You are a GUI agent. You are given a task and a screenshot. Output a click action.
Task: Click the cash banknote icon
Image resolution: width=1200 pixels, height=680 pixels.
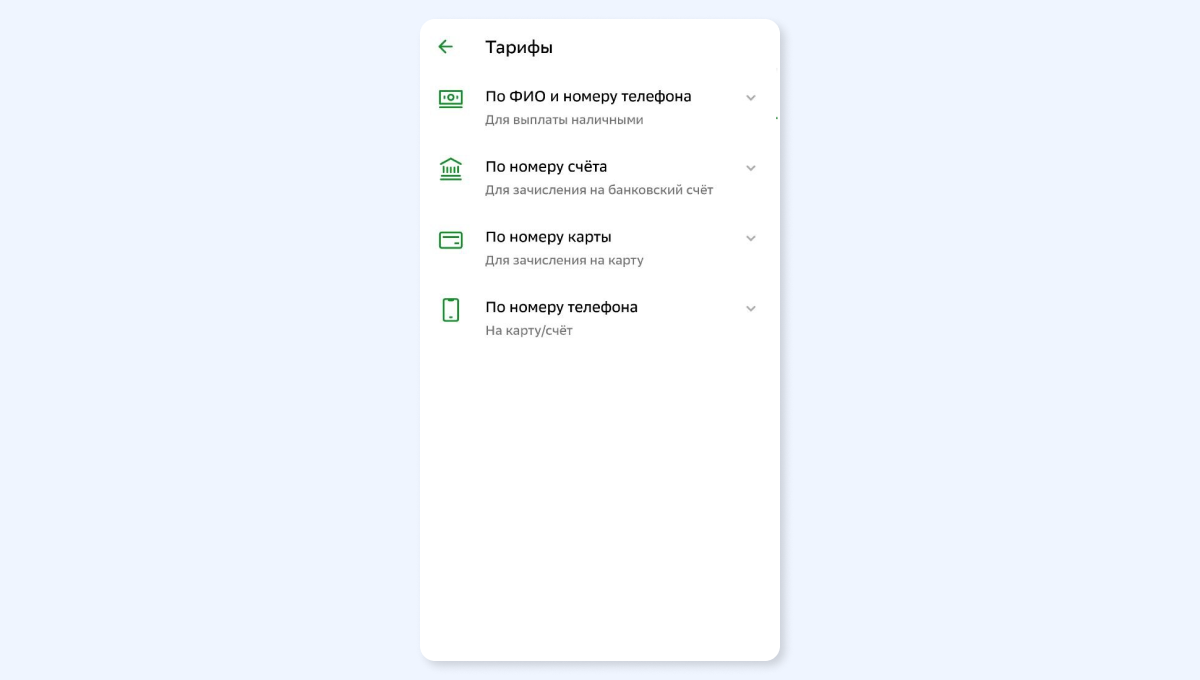[451, 98]
